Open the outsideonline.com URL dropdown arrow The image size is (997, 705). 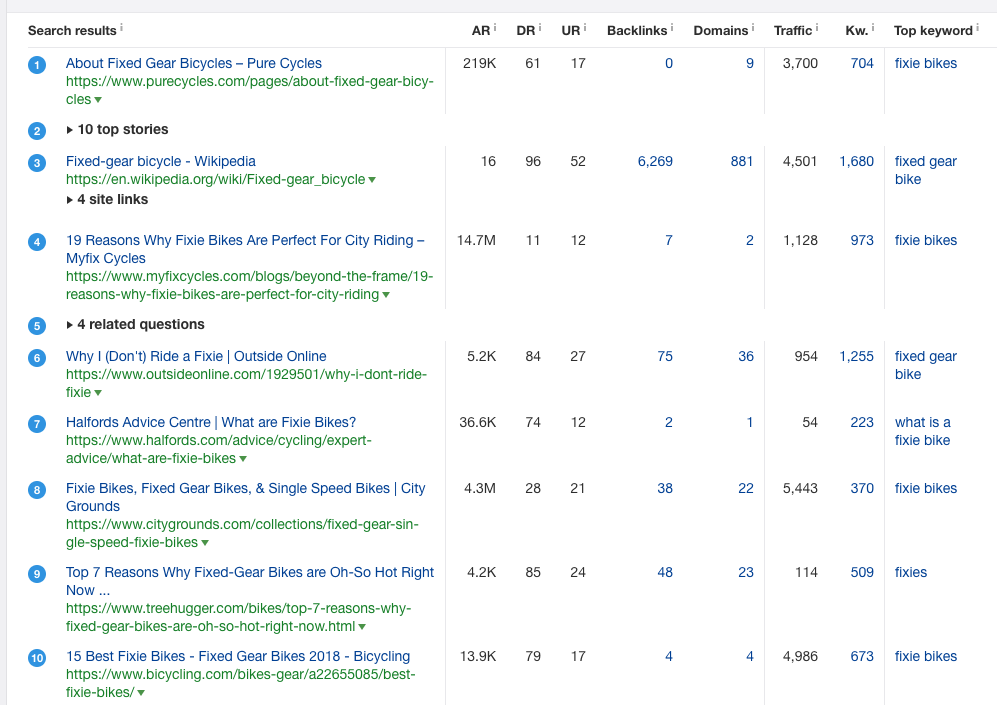[x=98, y=393]
